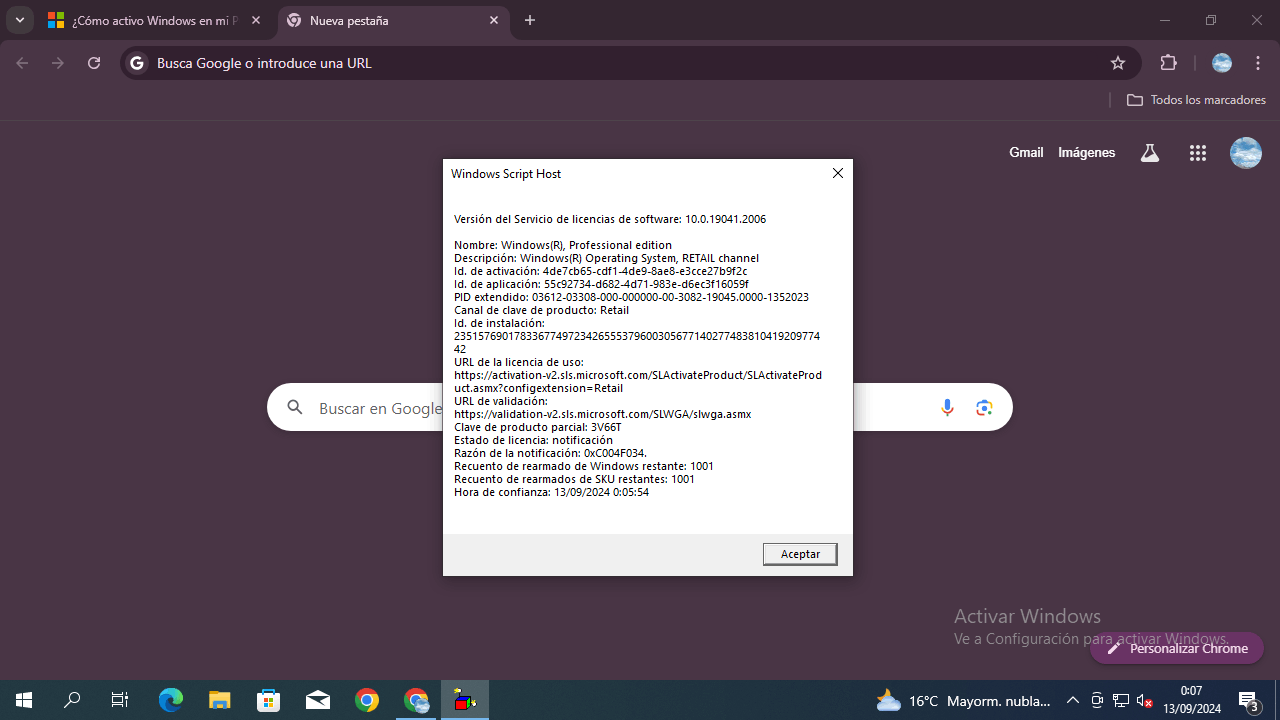Viewport: 1280px width, 720px height.
Task: Open the Chrome tab search dropdown arrow
Action: [19, 20]
